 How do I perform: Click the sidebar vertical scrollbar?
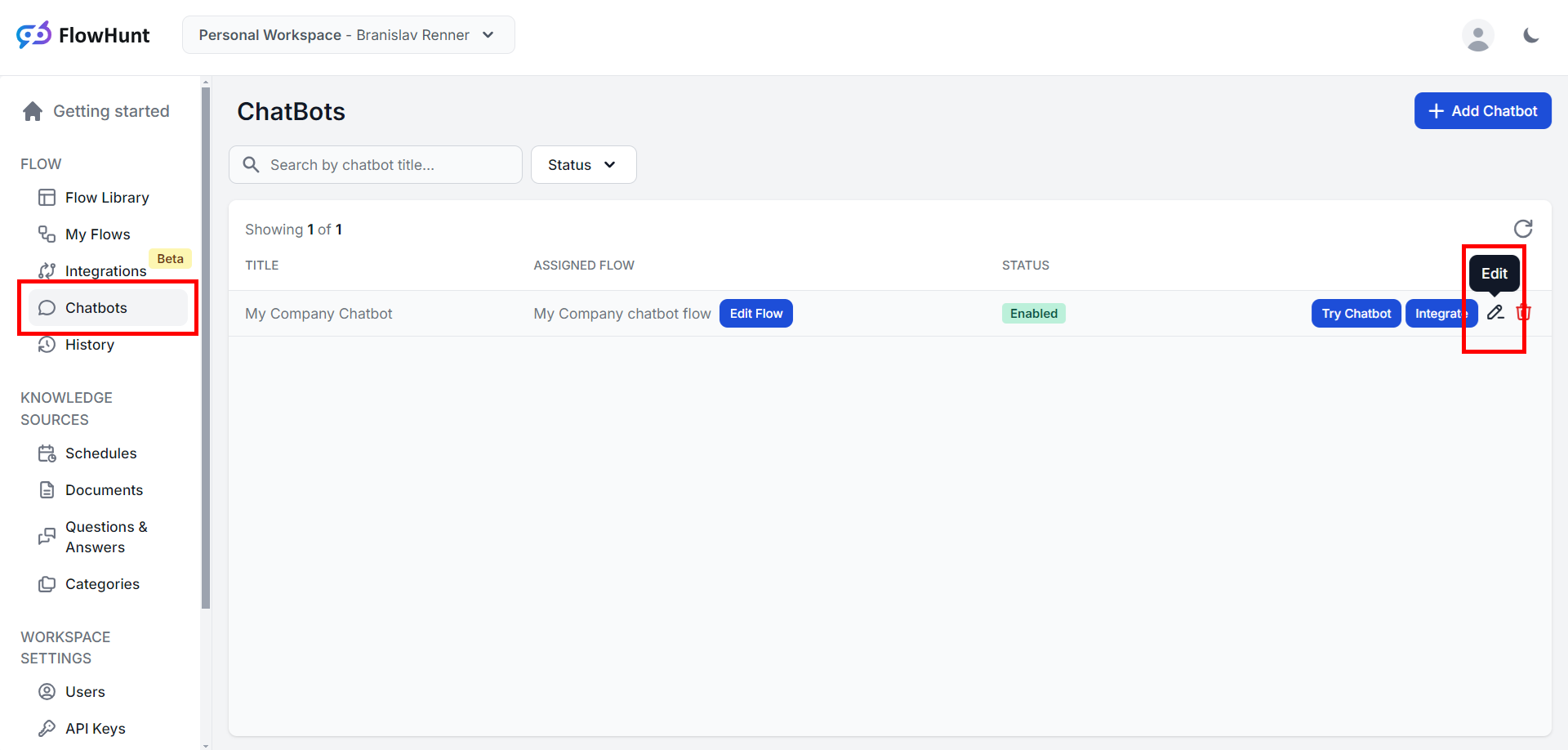pyautogui.click(x=206, y=343)
